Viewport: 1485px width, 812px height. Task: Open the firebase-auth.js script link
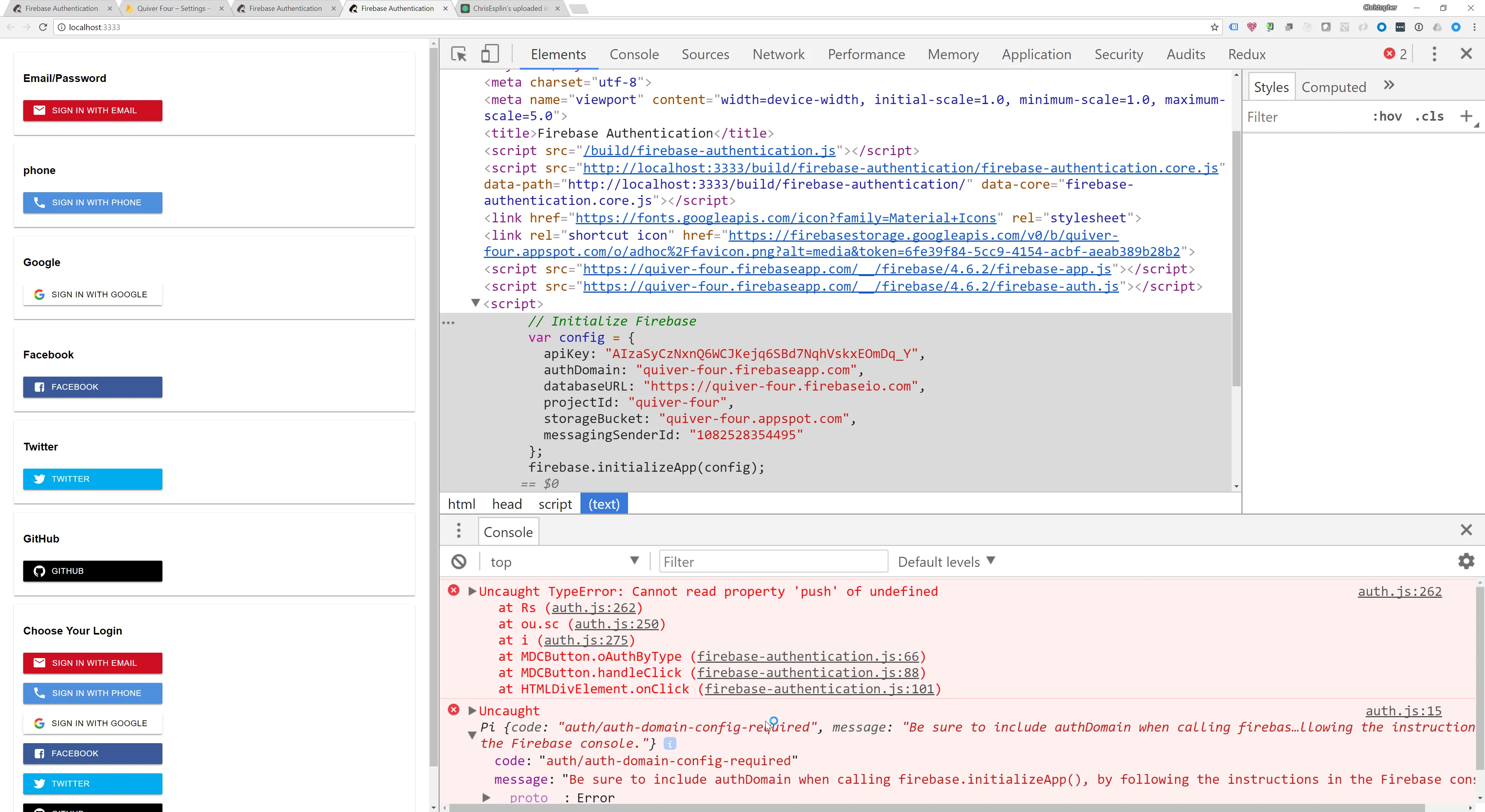850,287
